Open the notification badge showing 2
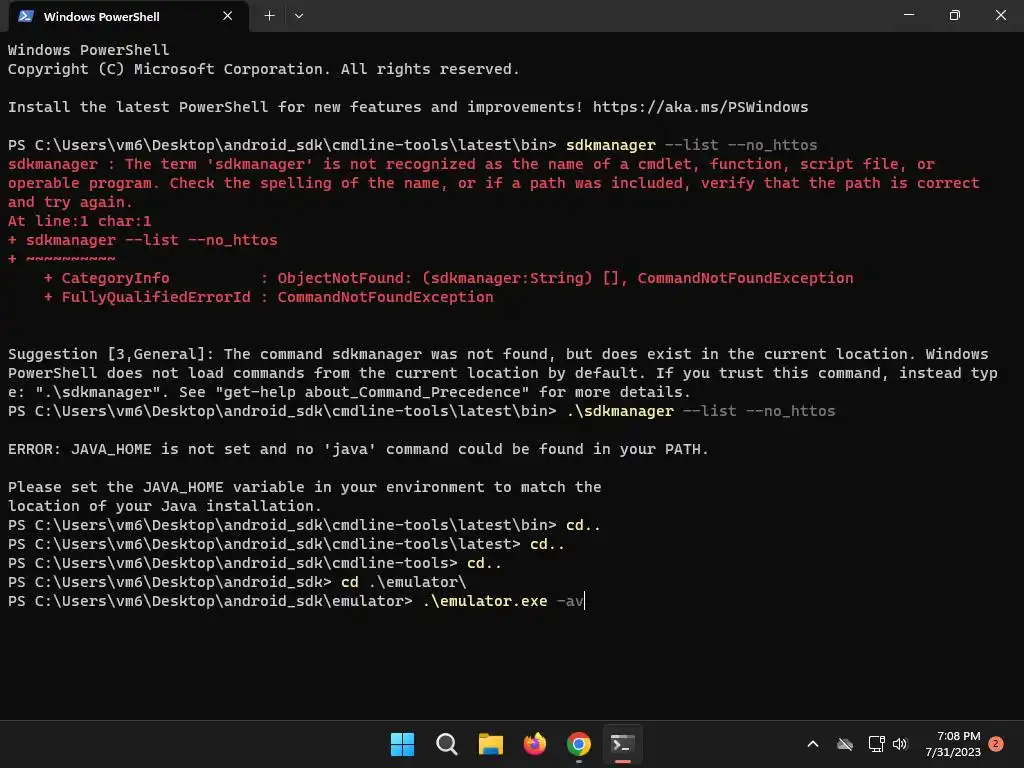Viewport: 1024px width, 768px height. pos(996,744)
